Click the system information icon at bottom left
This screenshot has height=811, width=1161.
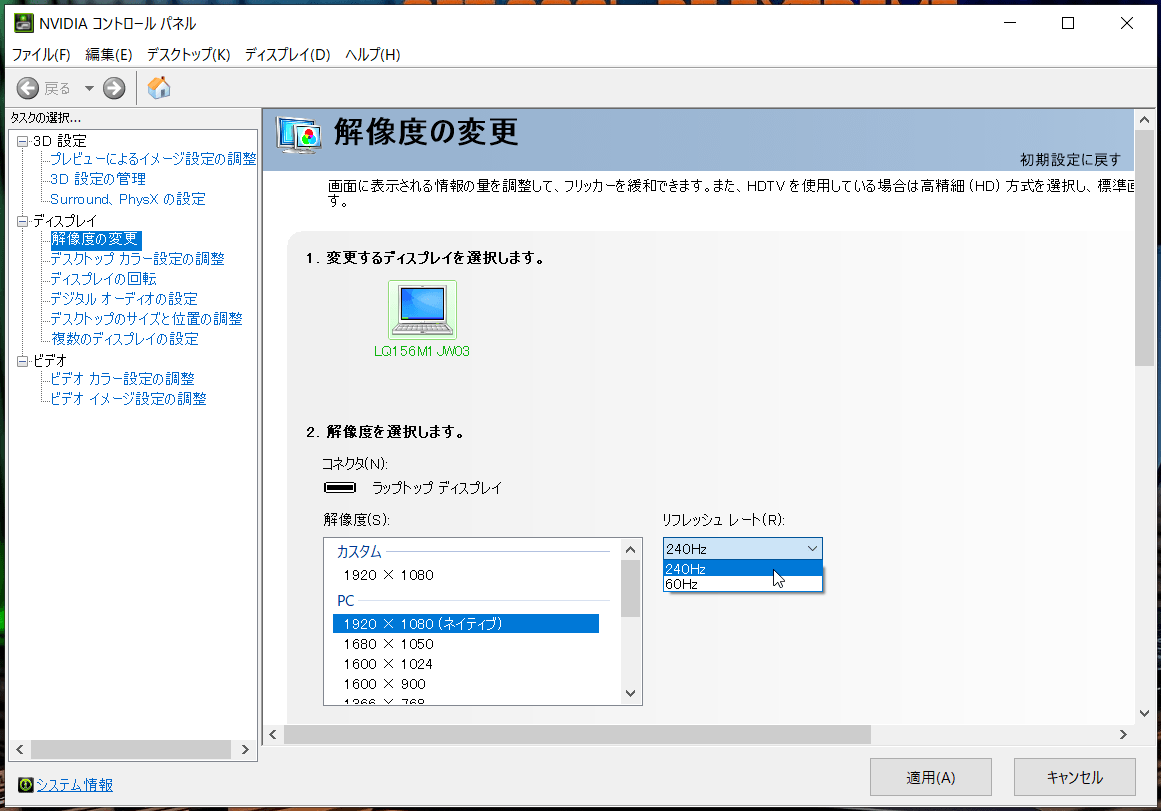[26, 784]
